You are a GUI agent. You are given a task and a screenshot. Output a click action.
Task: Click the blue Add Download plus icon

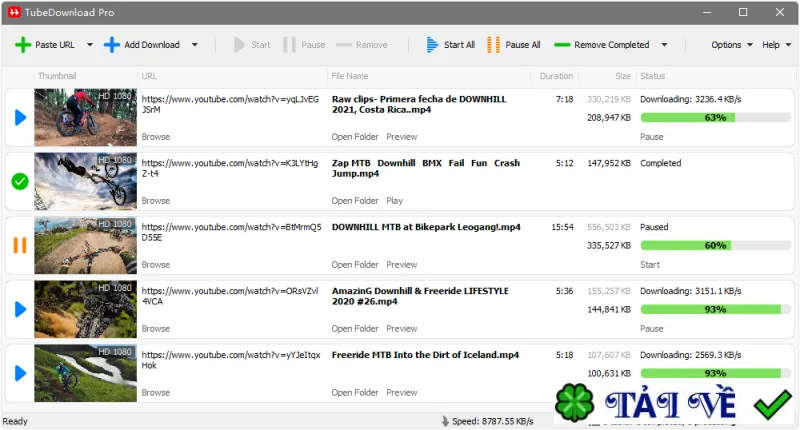(112, 45)
